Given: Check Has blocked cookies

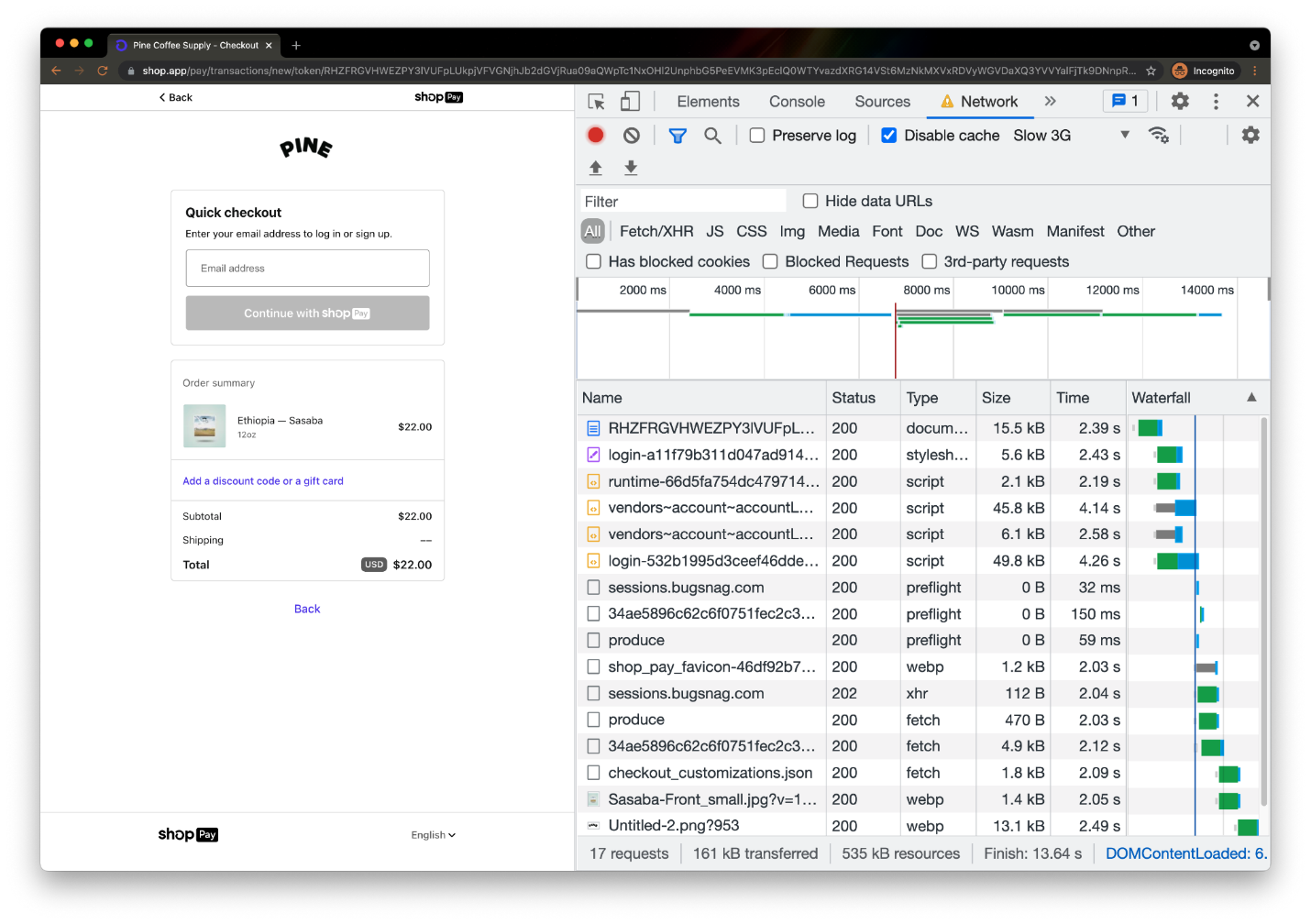Looking at the screenshot, I should coord(594,261).
